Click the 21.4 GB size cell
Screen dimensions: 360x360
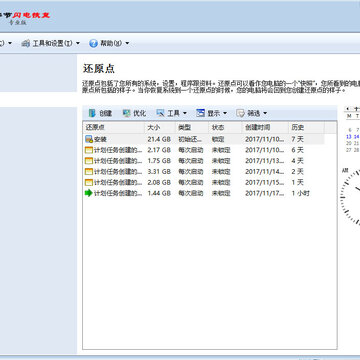pos(159,139)
